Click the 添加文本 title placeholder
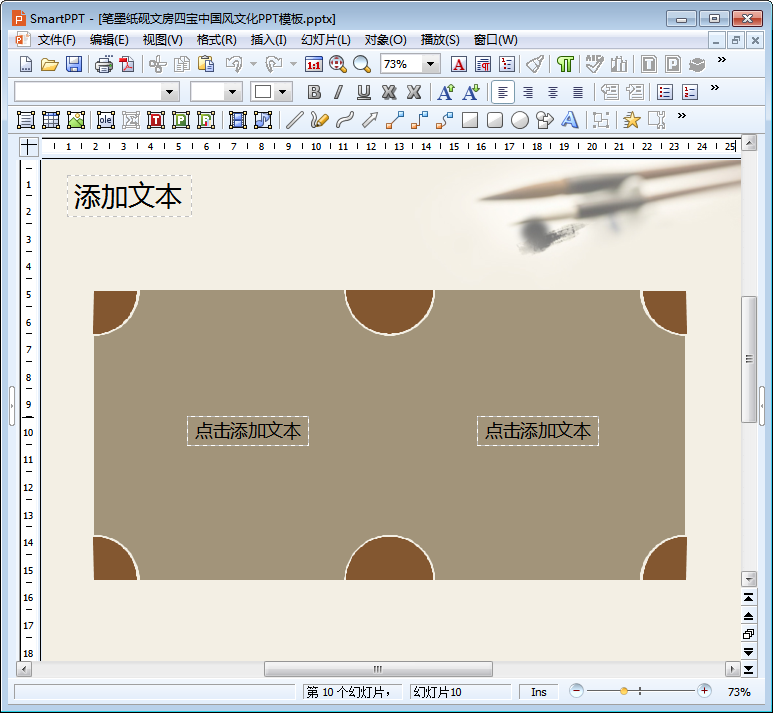Viewport: 773px width, 713px height. point(128,197)
